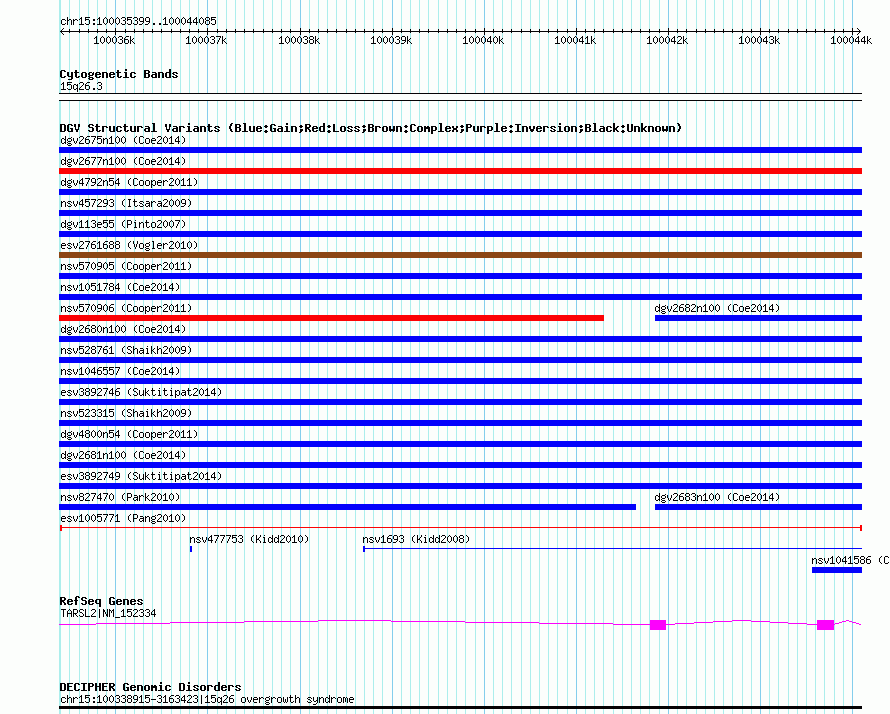Select the Cytogenetic Bands track title
The image size is (890, 714).
click(119, 74)
